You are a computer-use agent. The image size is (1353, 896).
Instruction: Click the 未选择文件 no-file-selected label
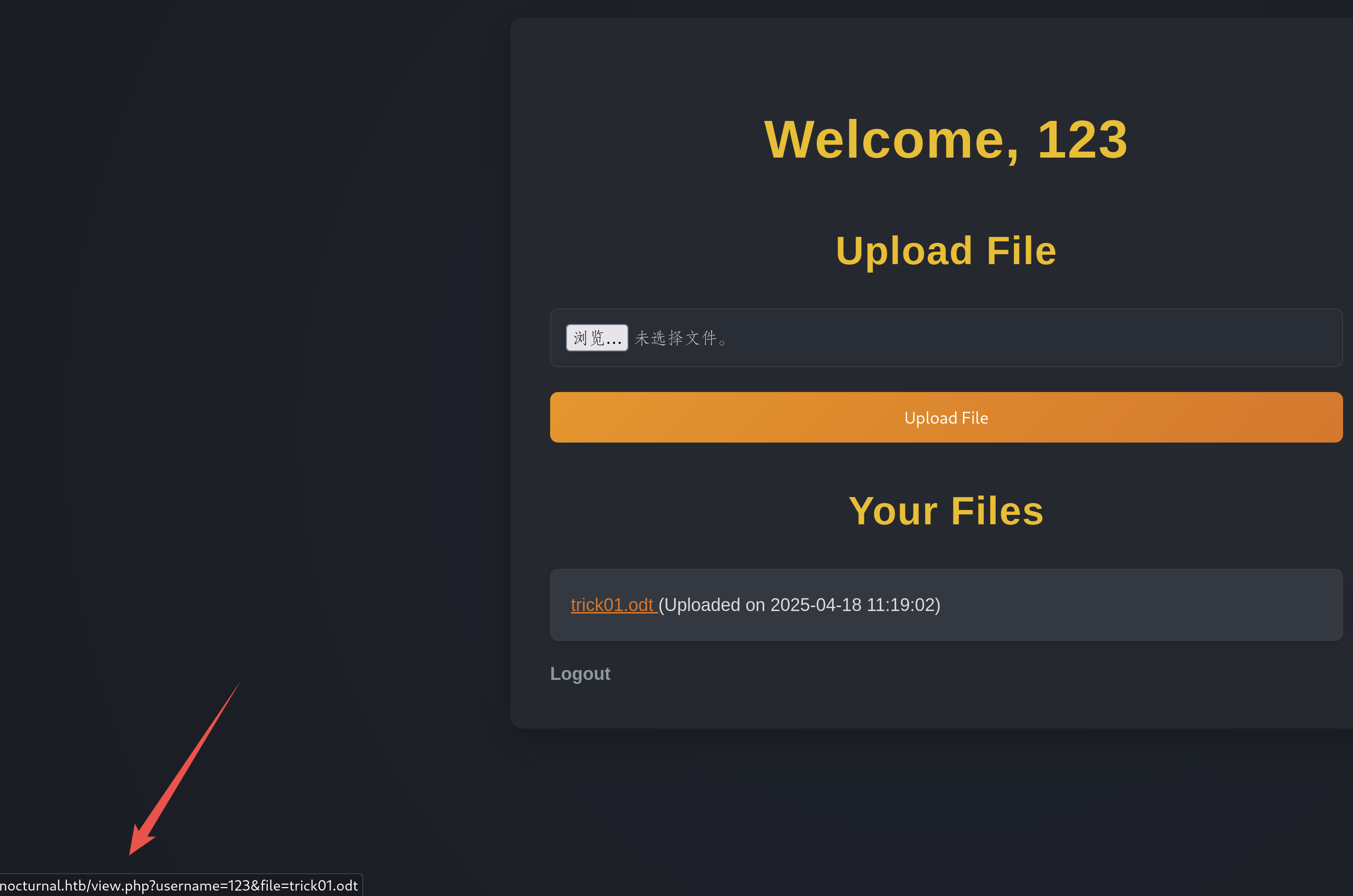pos(680,338)
